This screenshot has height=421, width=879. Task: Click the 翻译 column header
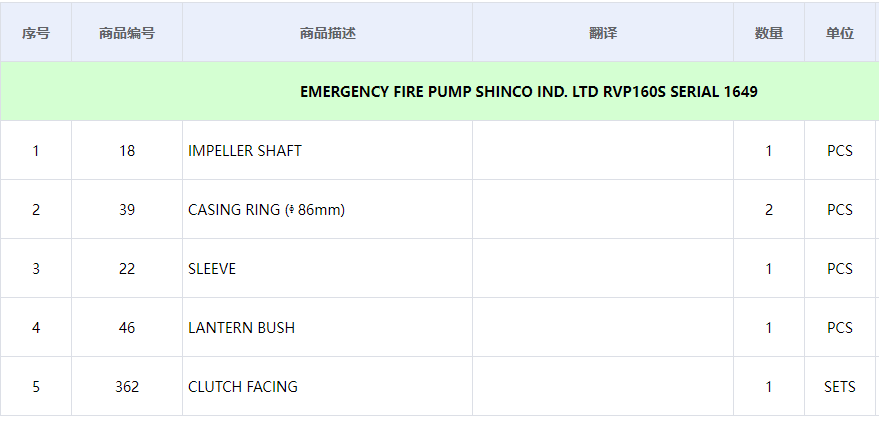pos(603,33)
